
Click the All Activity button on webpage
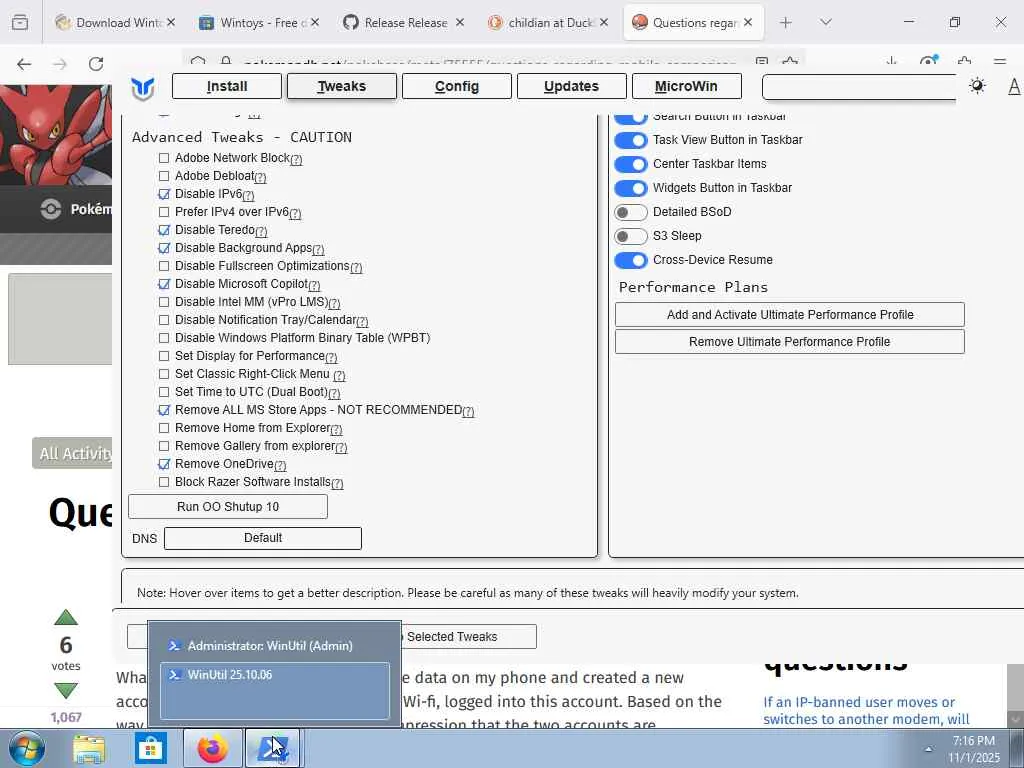tap(72, 453)
